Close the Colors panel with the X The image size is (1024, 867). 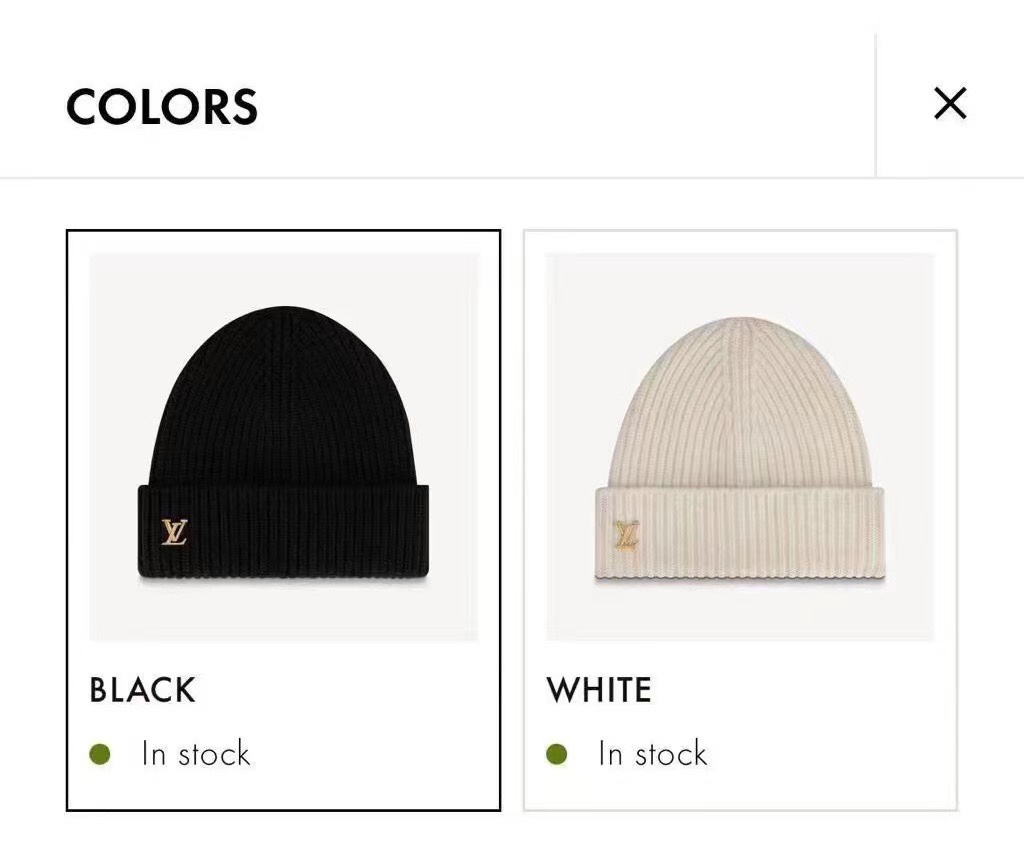949,103
